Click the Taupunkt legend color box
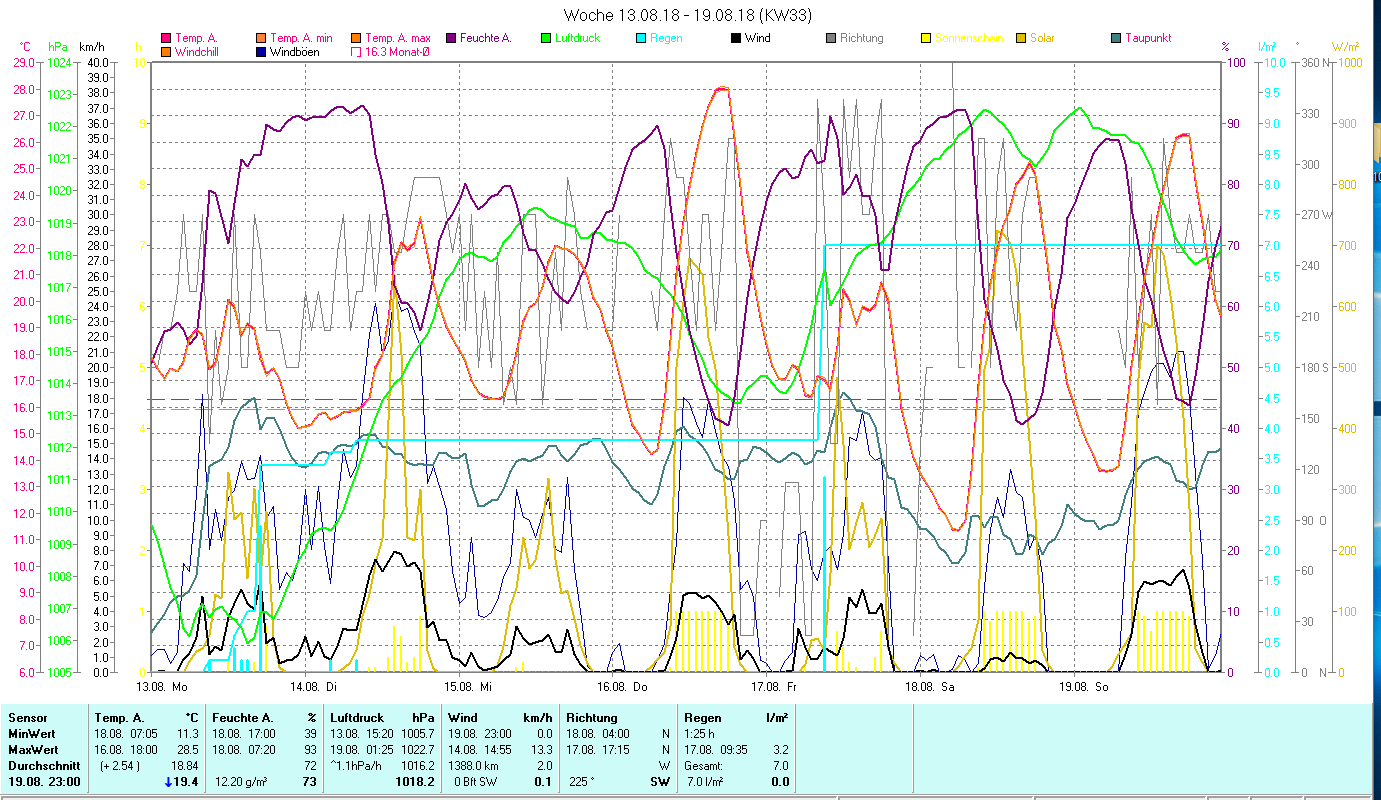The width and height of the screenshot is (1381, 800). pyautogui.click(x=1115, y=38)
